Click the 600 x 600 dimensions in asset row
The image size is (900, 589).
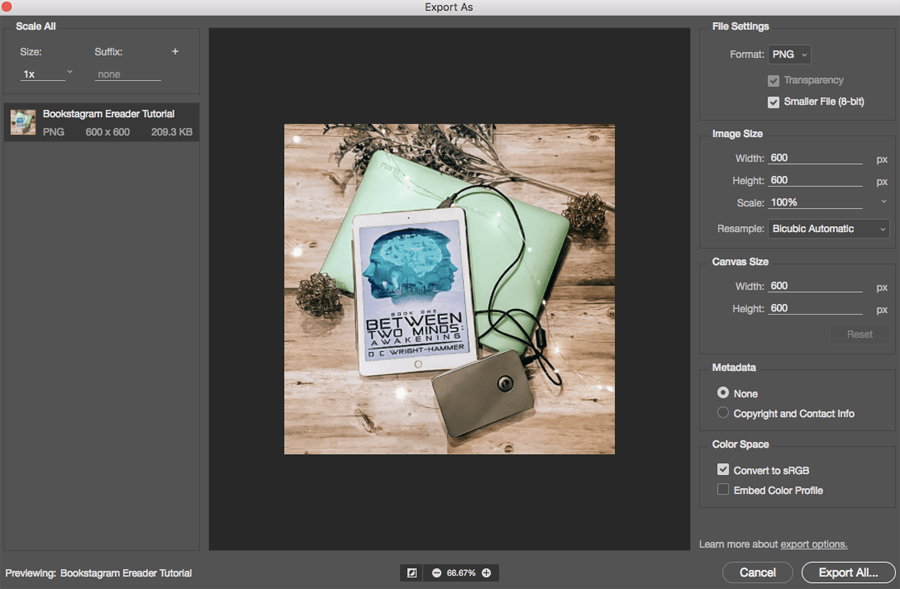(107, 132)
